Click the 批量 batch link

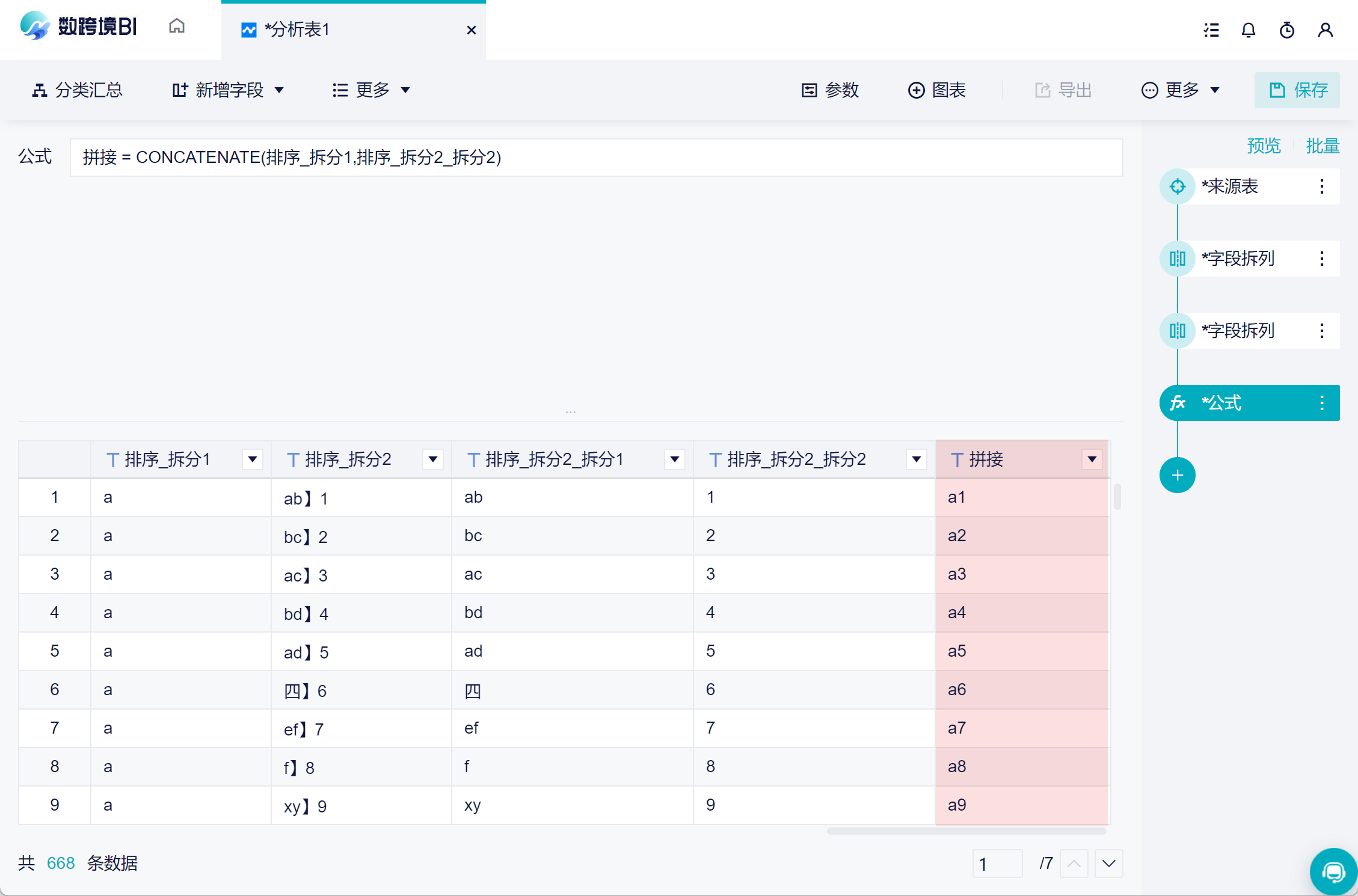(x=1322, y=146)
